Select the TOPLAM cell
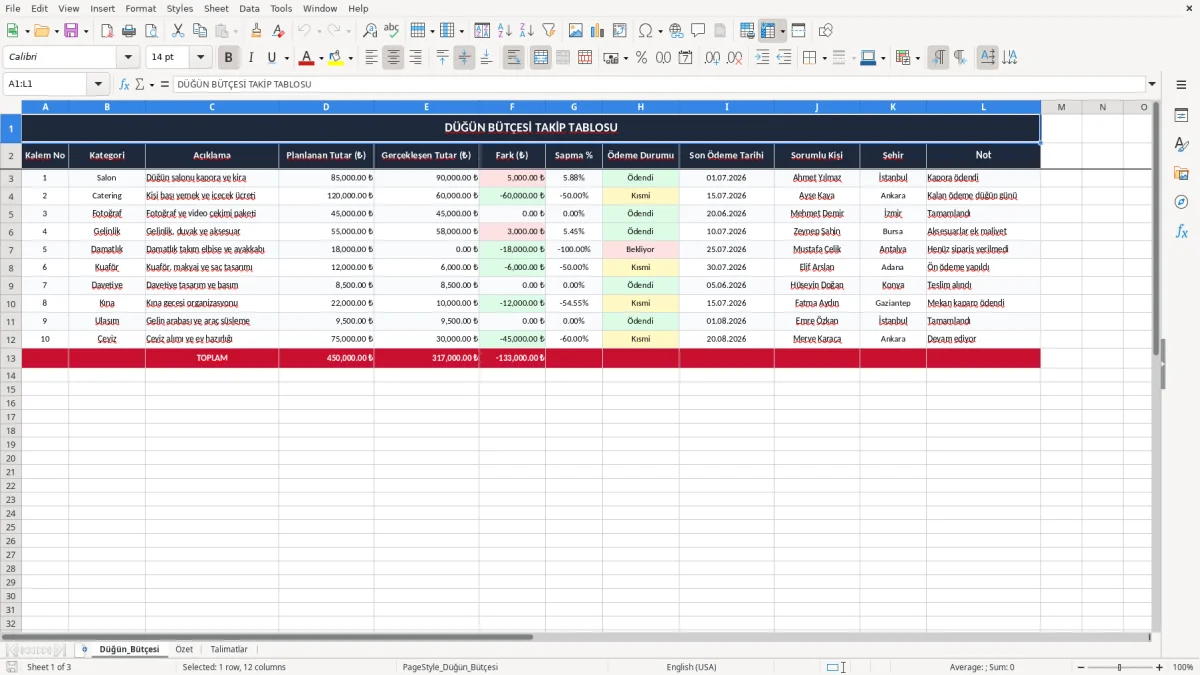Screen dimensions: 1200x675 pos(211,358)
